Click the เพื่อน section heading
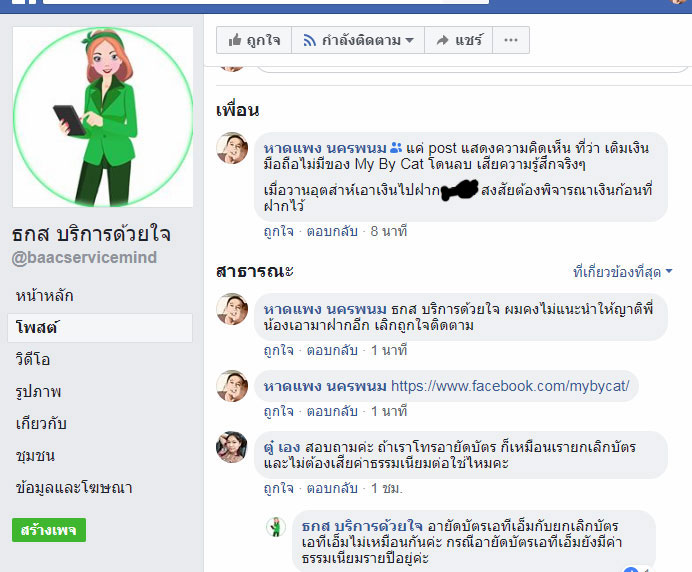692x572 pixels. (237, 110)
